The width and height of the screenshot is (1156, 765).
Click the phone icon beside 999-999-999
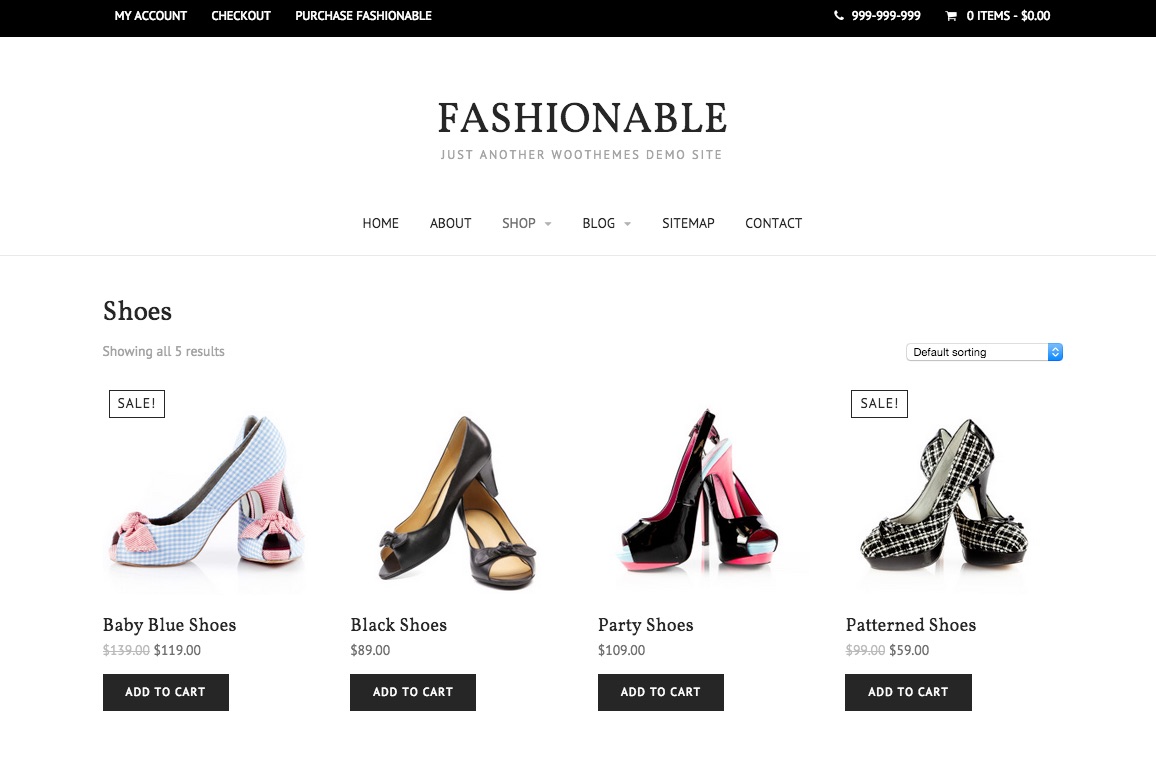(x=839, y=15)
